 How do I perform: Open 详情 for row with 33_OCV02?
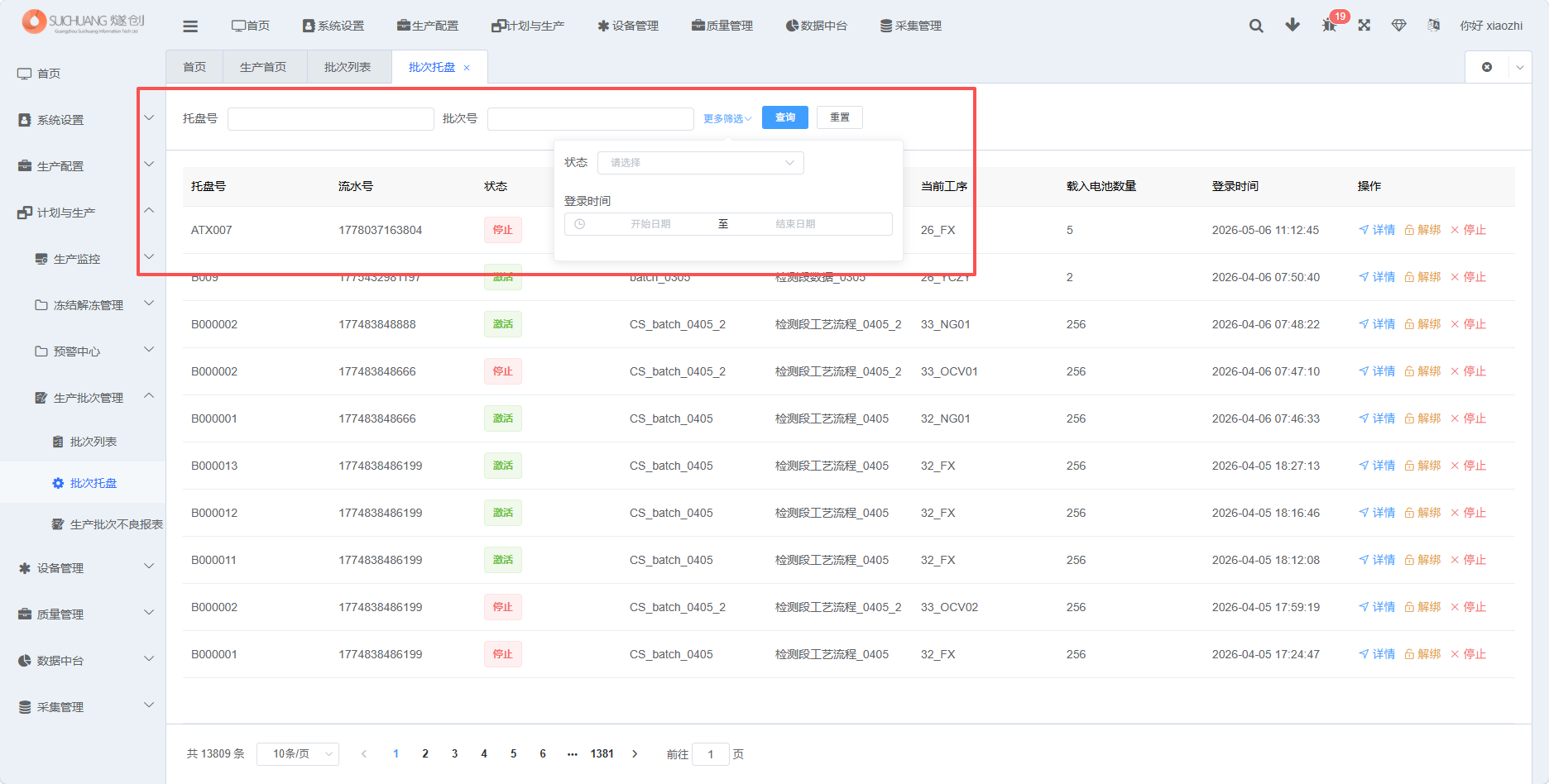coord(1377,607)
